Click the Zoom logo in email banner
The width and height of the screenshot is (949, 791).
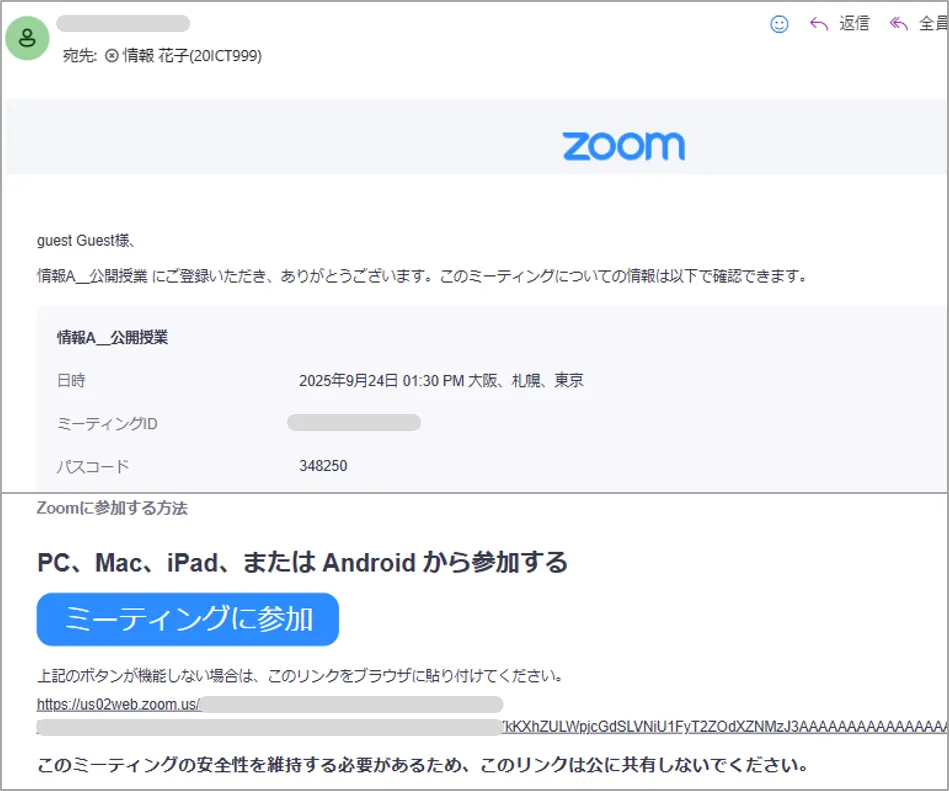tap(623, 146)
